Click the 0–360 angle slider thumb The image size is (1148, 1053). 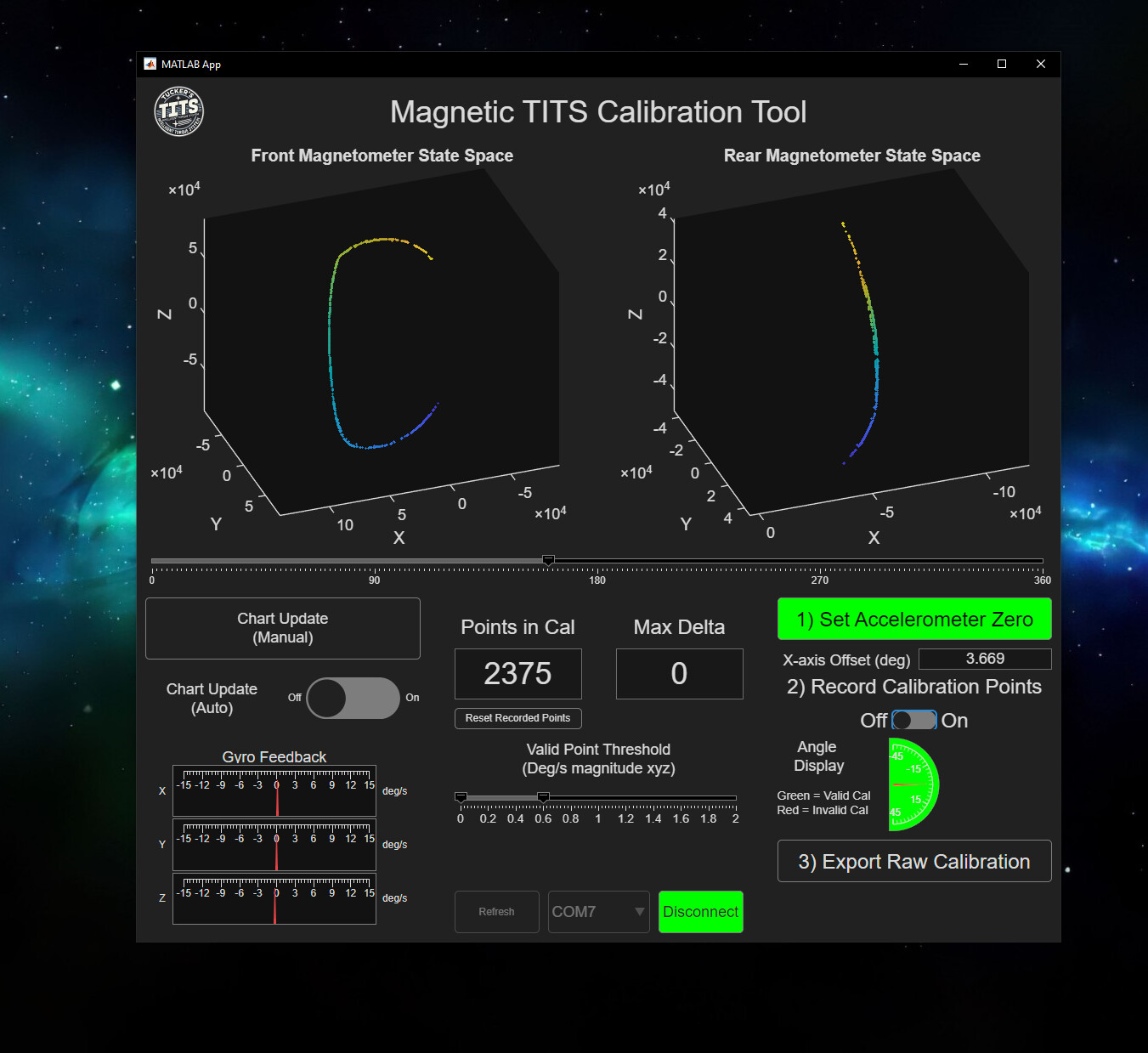click(549, 560)
